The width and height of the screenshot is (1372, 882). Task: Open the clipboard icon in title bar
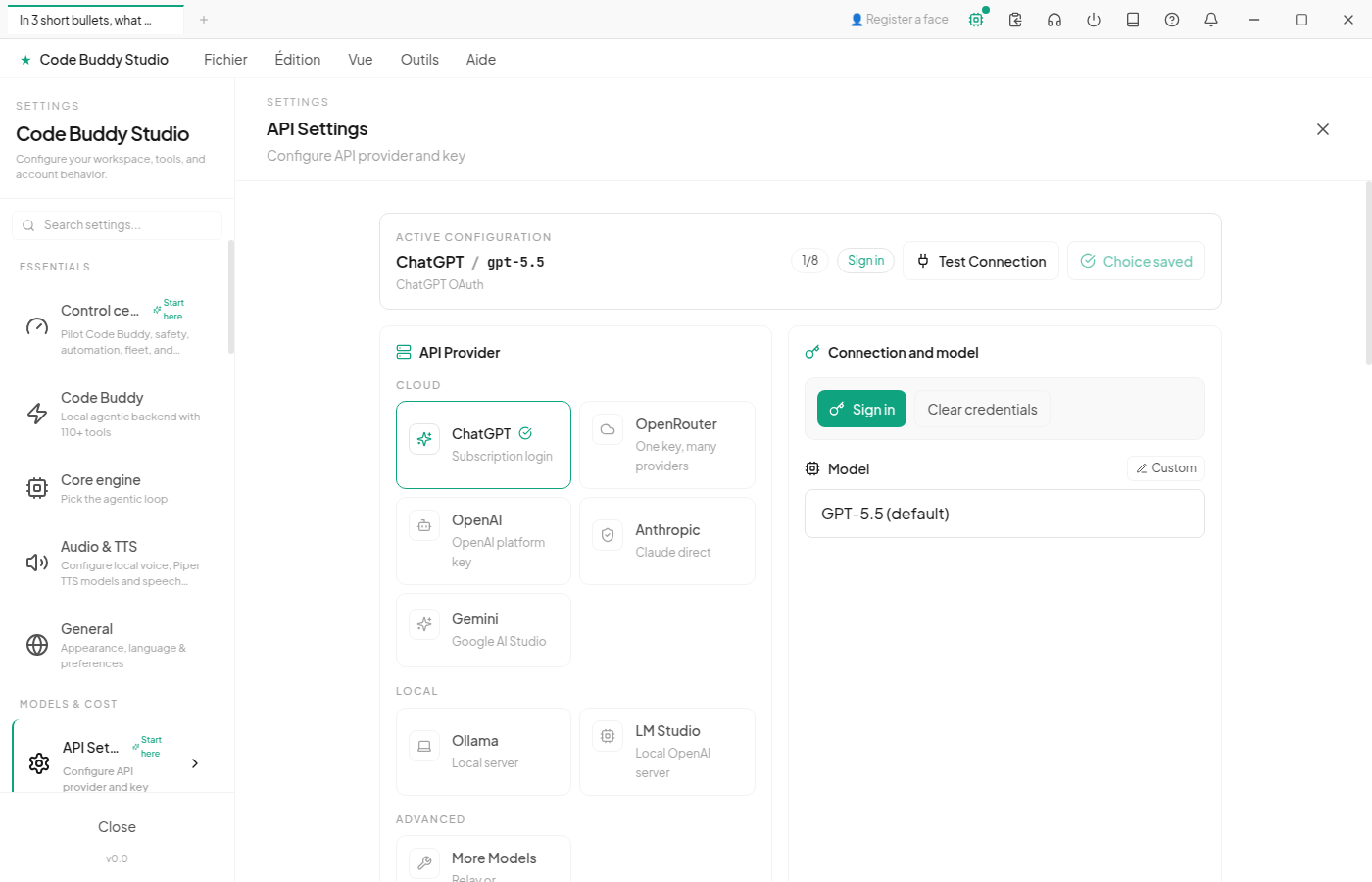[1015, 20]
